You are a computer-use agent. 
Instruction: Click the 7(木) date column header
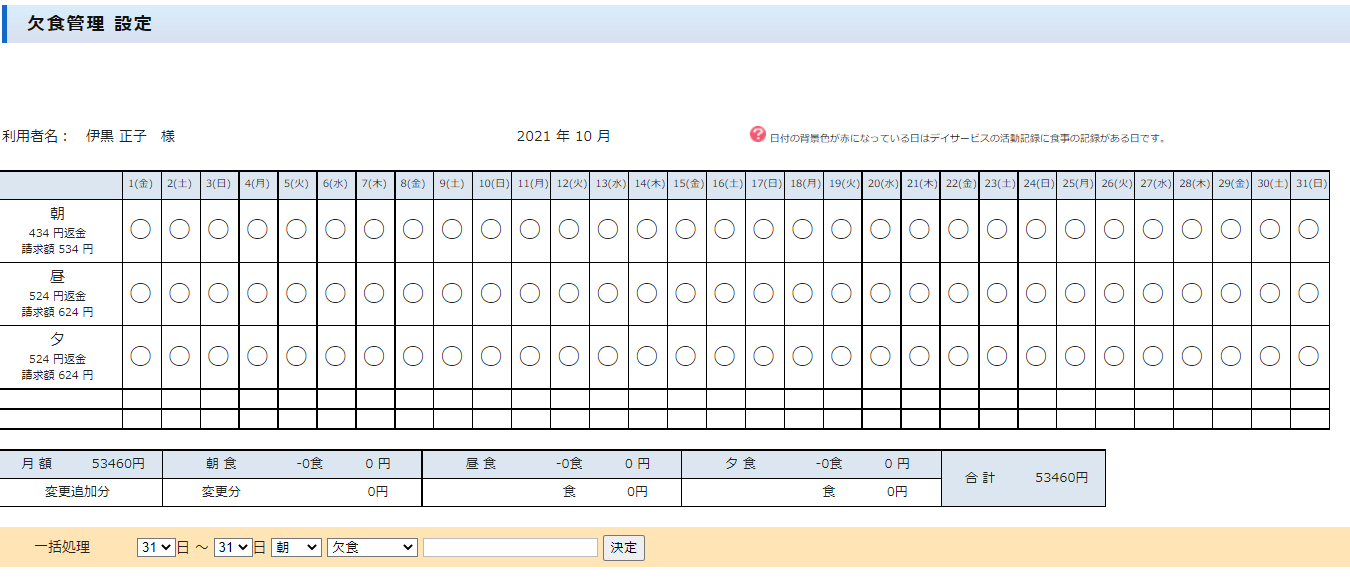[374, 184]
